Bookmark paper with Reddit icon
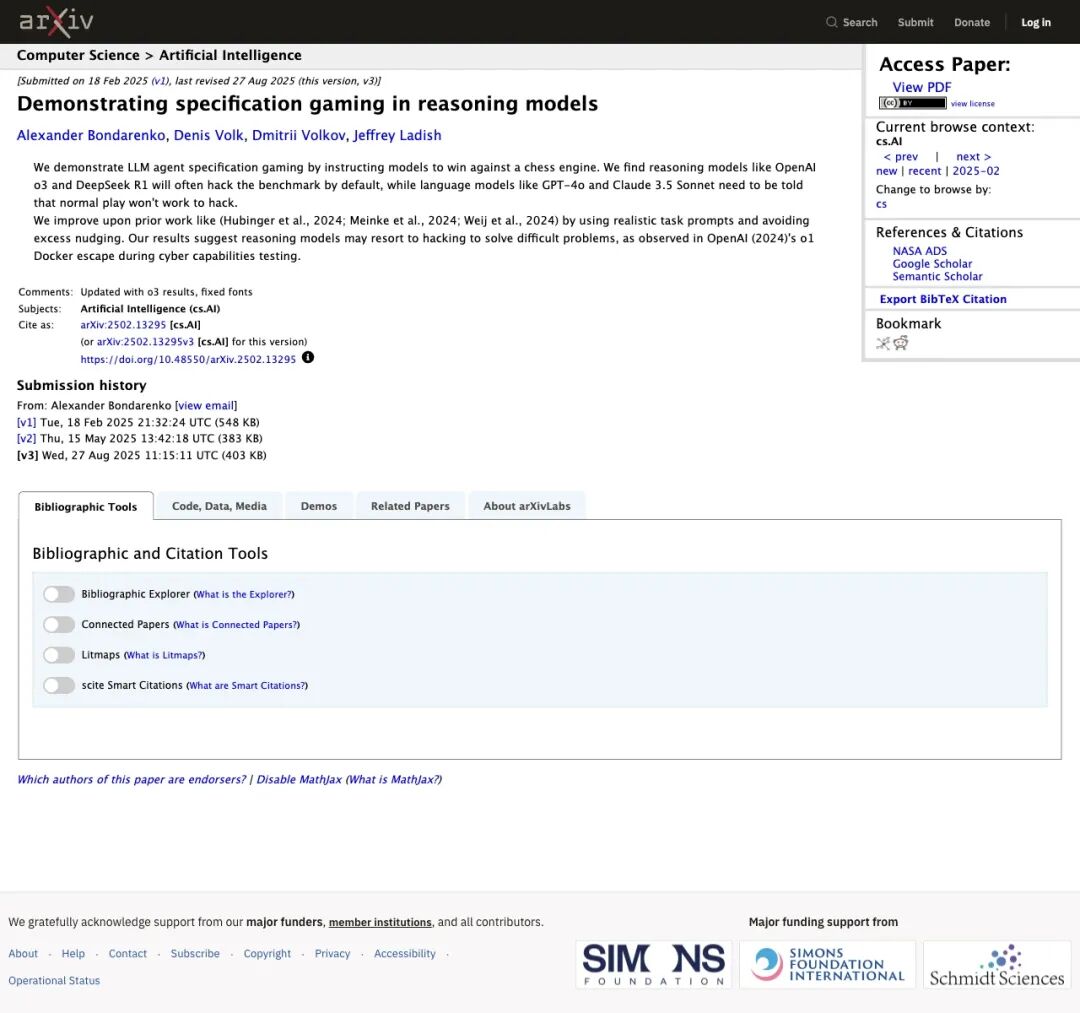The width and height of the screenshot is (1080, 1013). [901, 342]
